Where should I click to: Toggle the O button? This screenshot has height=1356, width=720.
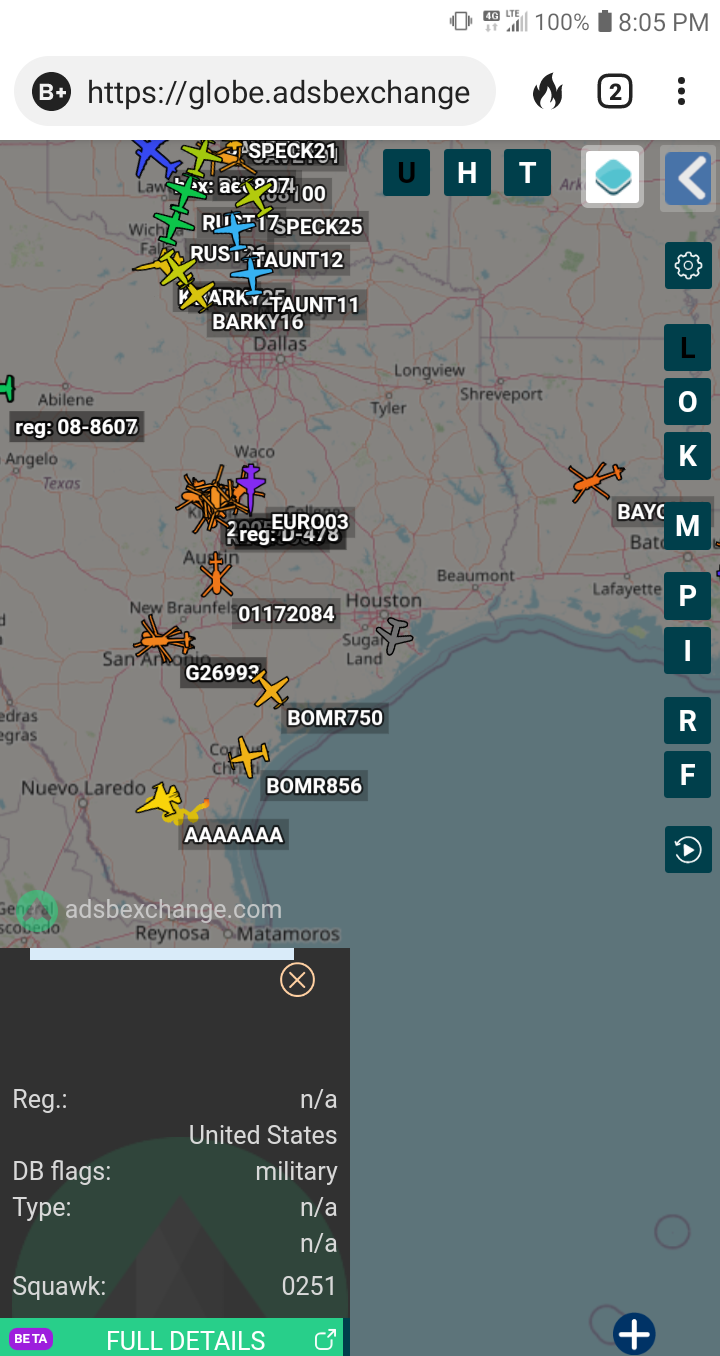[688, 402]
